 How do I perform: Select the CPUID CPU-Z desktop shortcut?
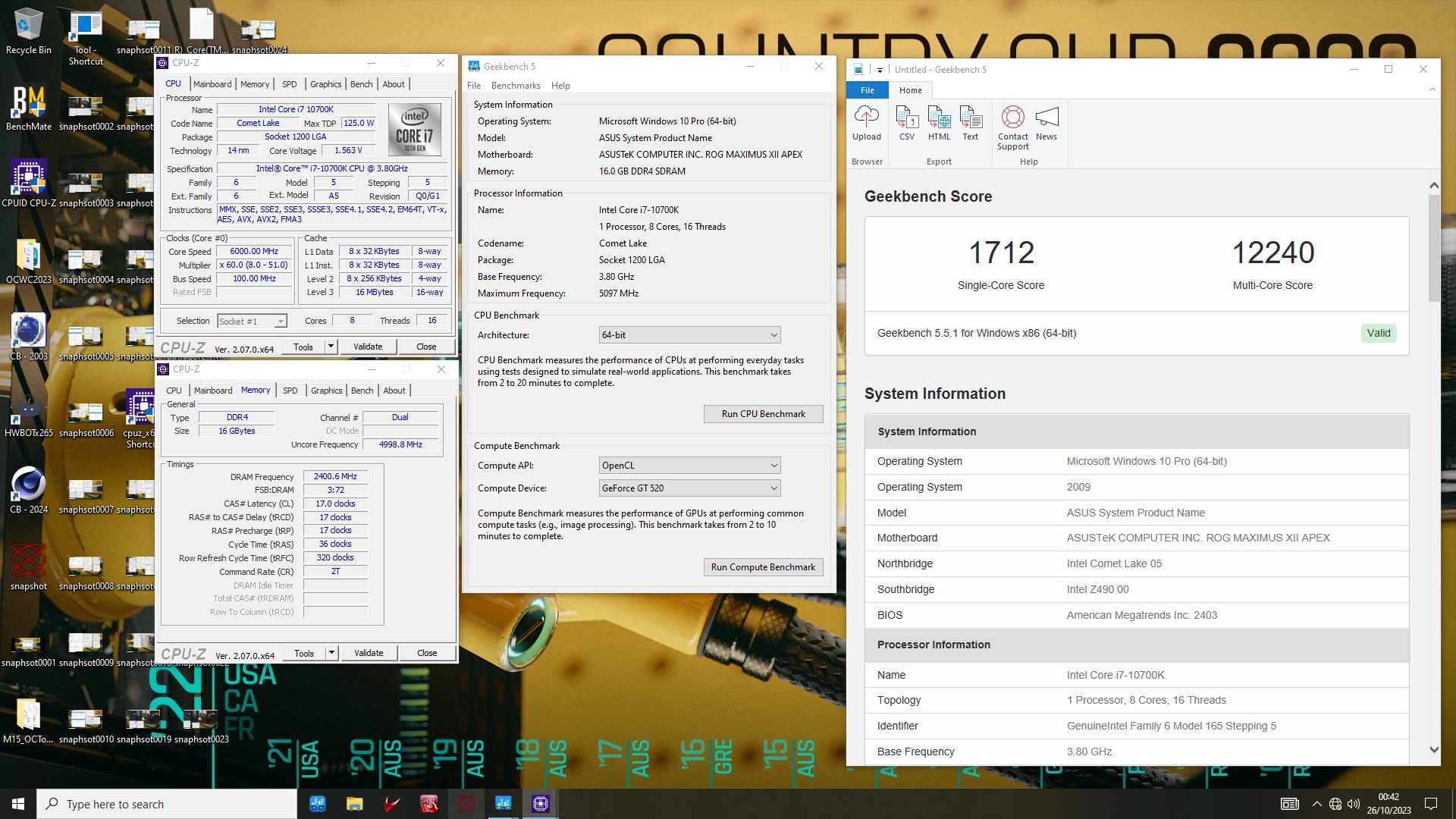click(29, 184)
